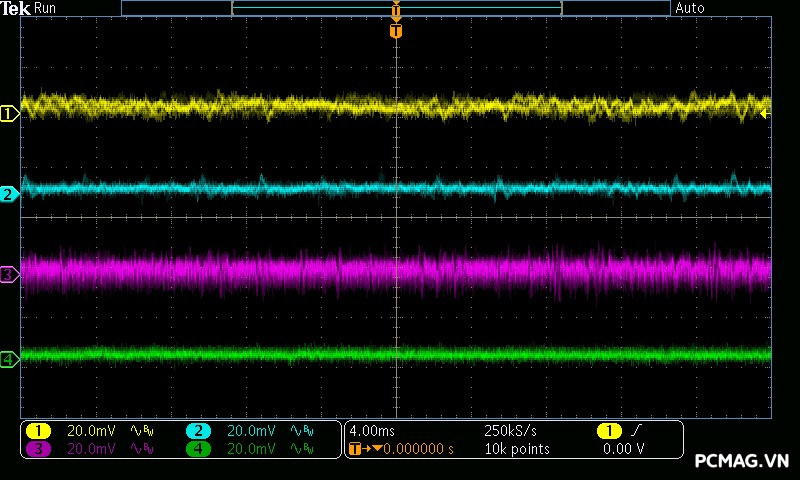Click the Tek logo in top corner

(15, 8)
